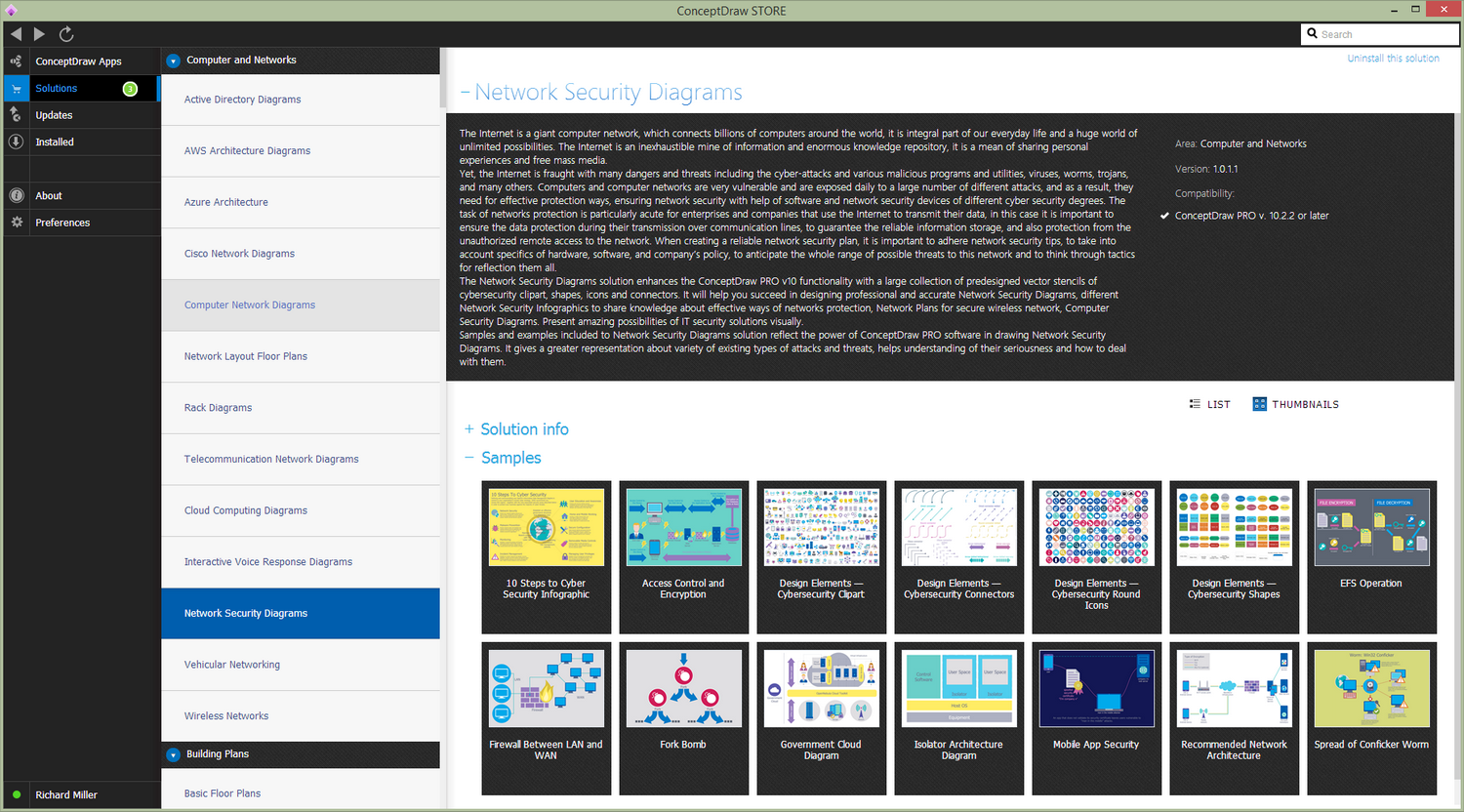Select Interactive Voice Response Diagrams
Screen dimensions: 1464x812
(x=301, y=562)
